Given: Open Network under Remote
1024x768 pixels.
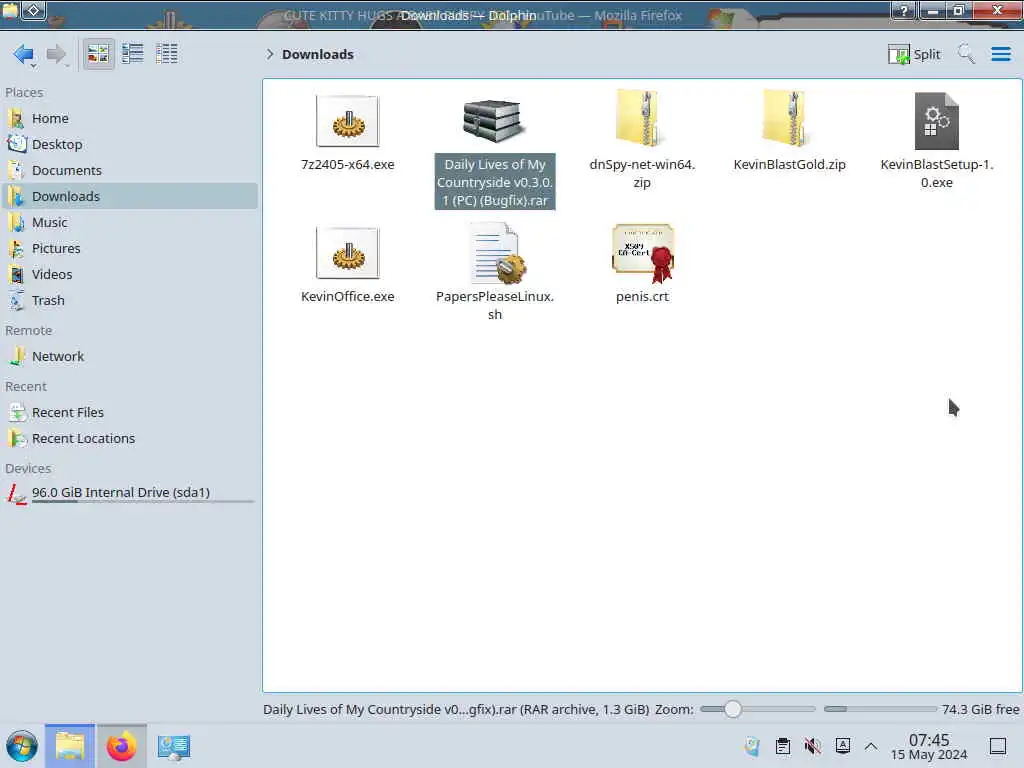Looking at the screenshot, I should click(x=130, y=357).
